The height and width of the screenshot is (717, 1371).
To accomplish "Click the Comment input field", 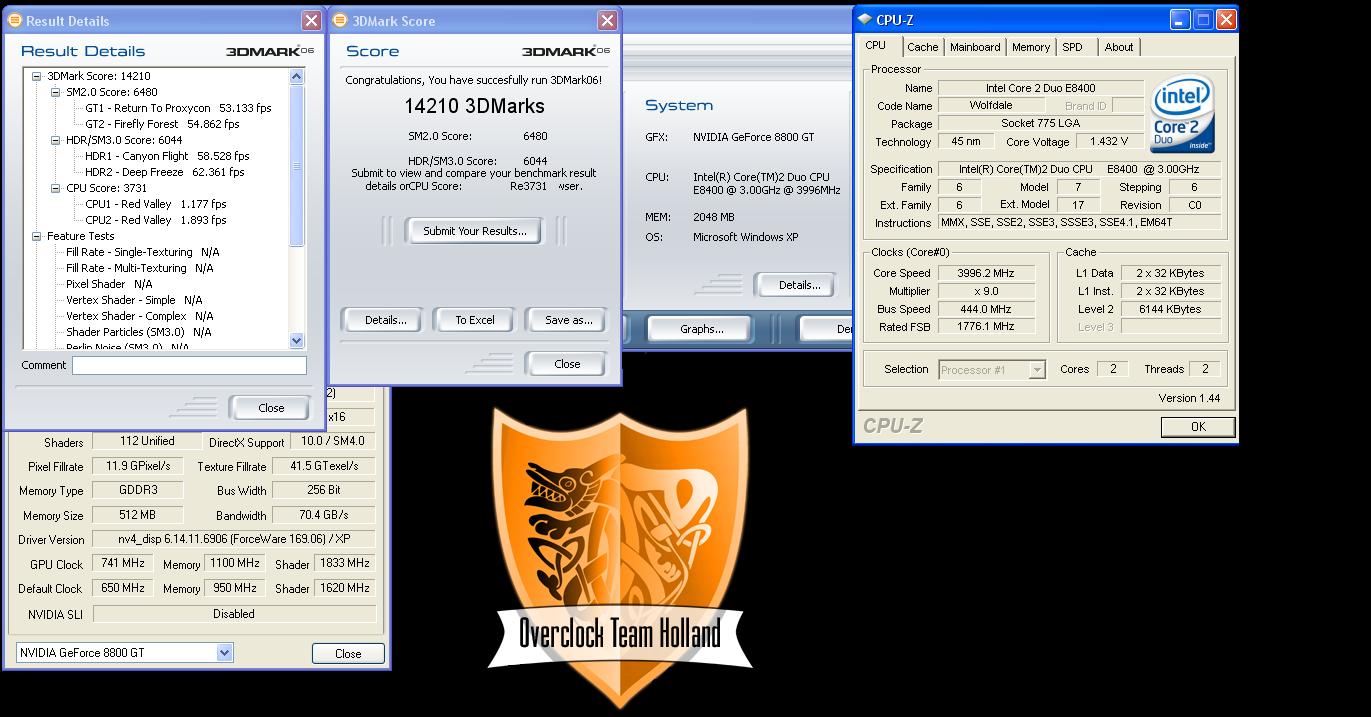I will (x=189, y=366).
